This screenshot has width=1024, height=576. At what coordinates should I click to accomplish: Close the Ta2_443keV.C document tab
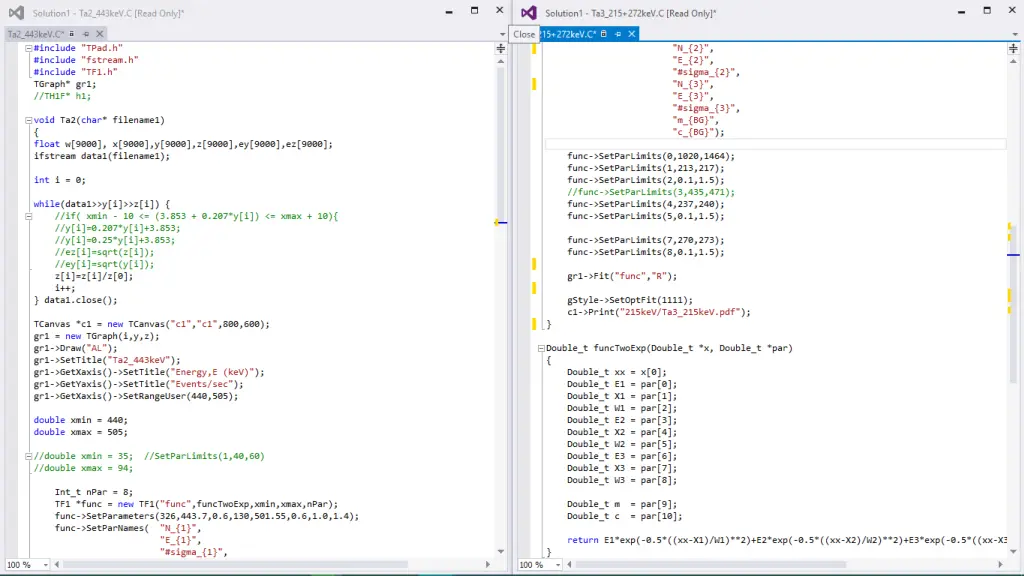(100, 34)
